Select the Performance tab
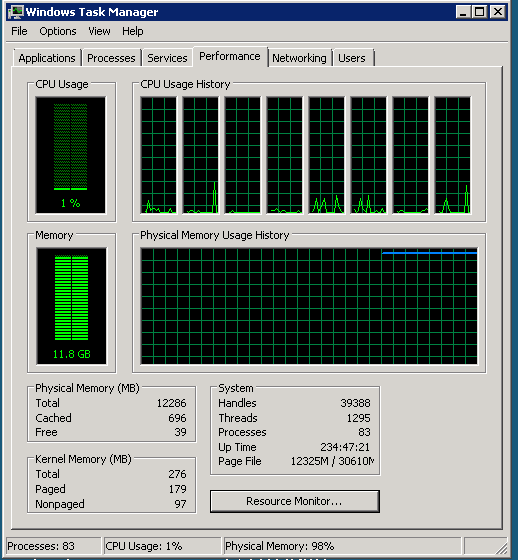This screenshot has height=560, width=518. (230, 56)
